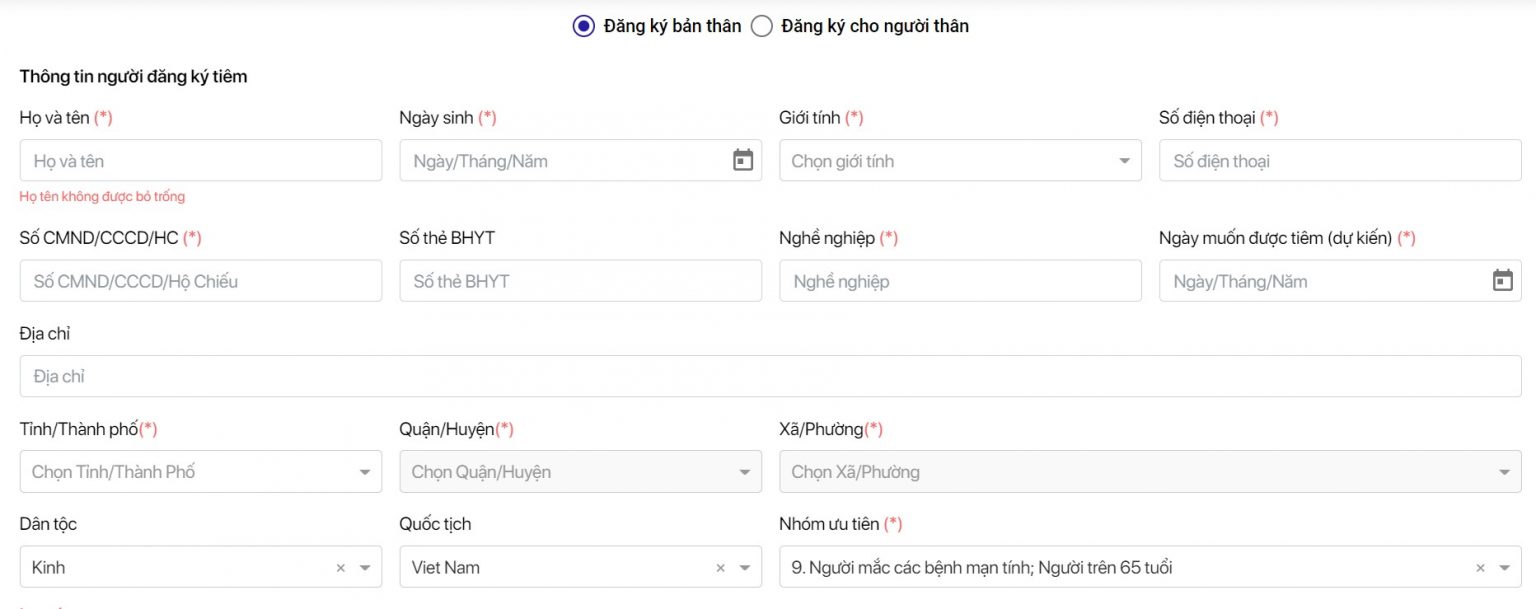Open the Dân tộc dropdown arrow
This screenshot has height=609, width=1536.
pos(365,568)
